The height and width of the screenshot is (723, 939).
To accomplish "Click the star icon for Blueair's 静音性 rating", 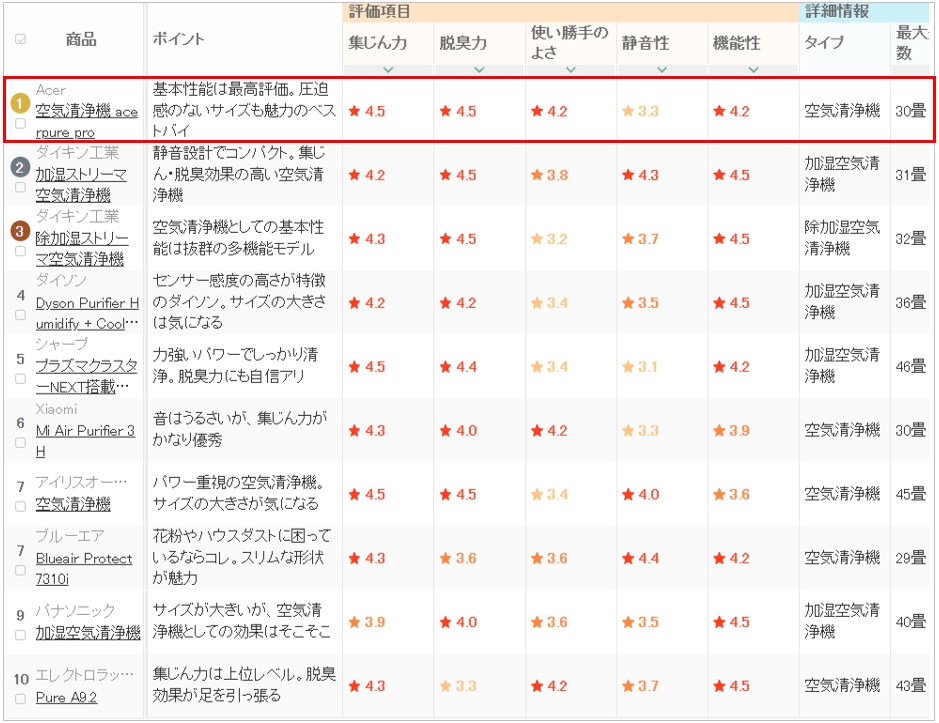I will click(628, 559).
